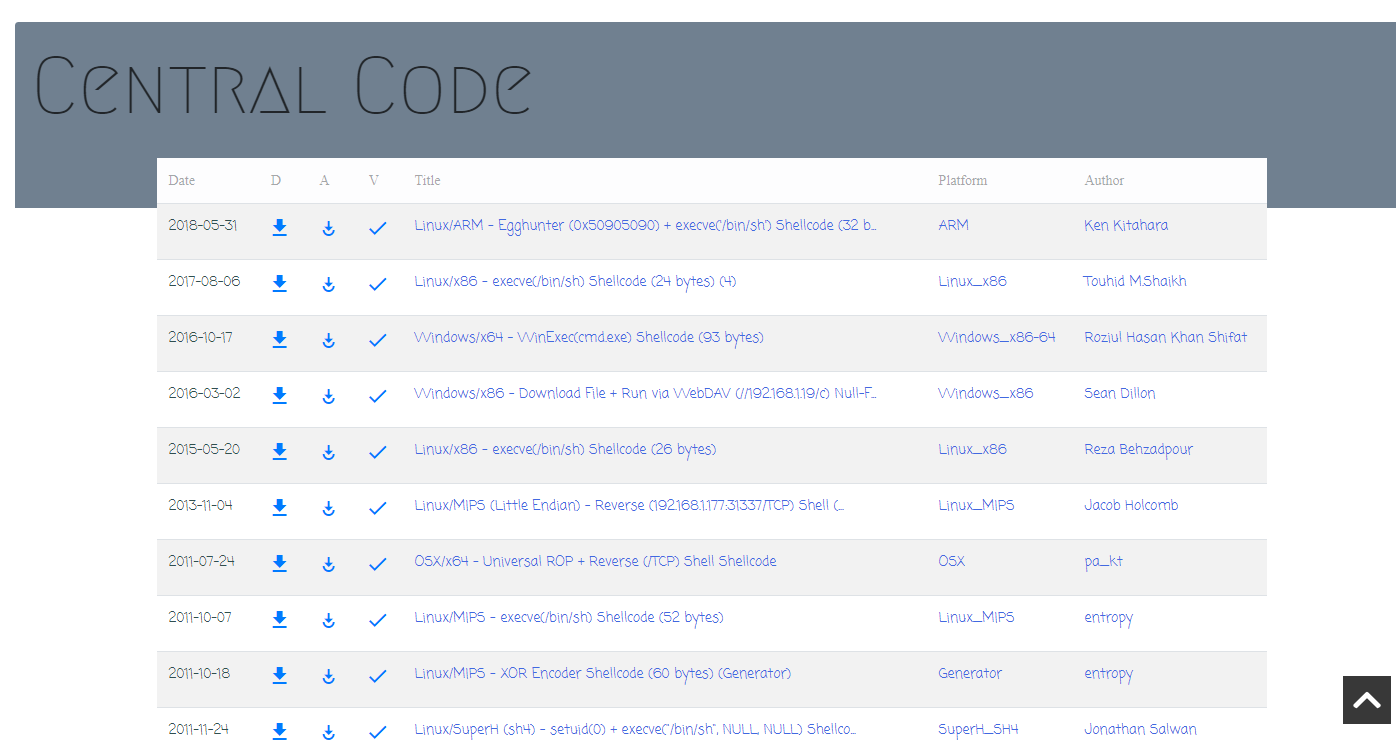Screen dimensions: 1396x756
Task: Click the Date column header
Action: [x=181, y=180]
